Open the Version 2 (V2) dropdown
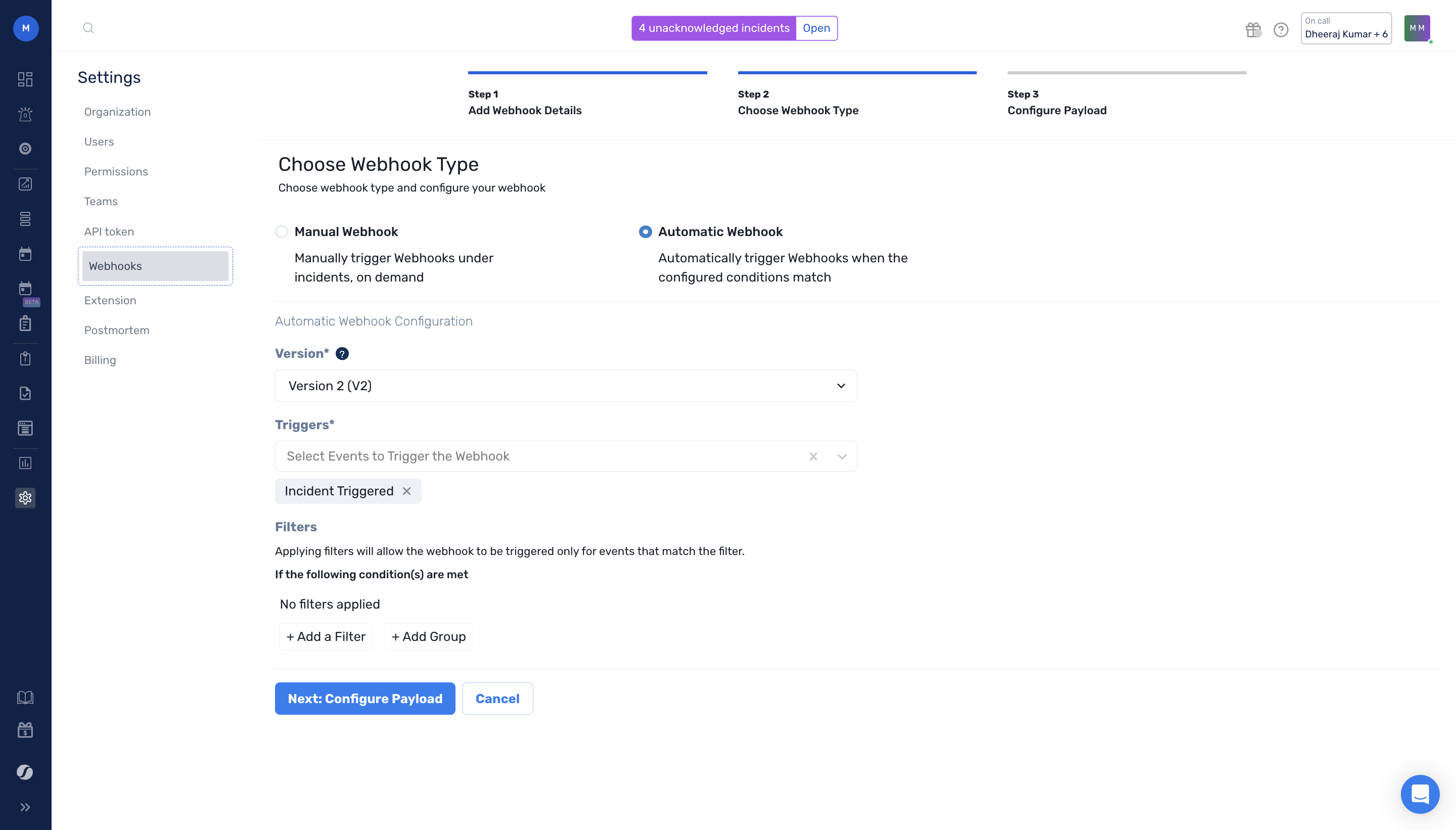The image size is (1456, 830). 566,386
